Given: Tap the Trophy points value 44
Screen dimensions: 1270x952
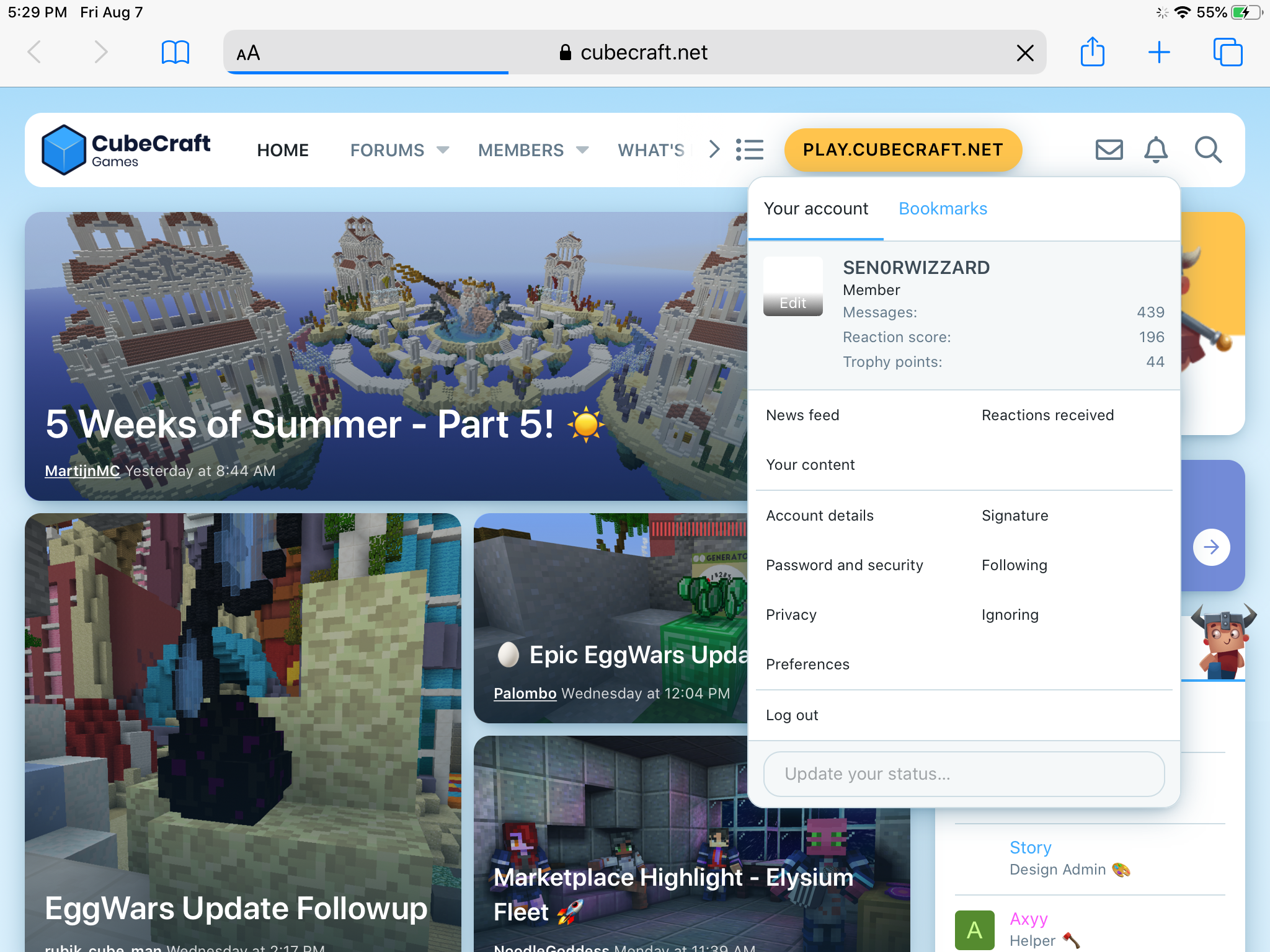Looking at the screenshot, I should [x=1155, y=362].
